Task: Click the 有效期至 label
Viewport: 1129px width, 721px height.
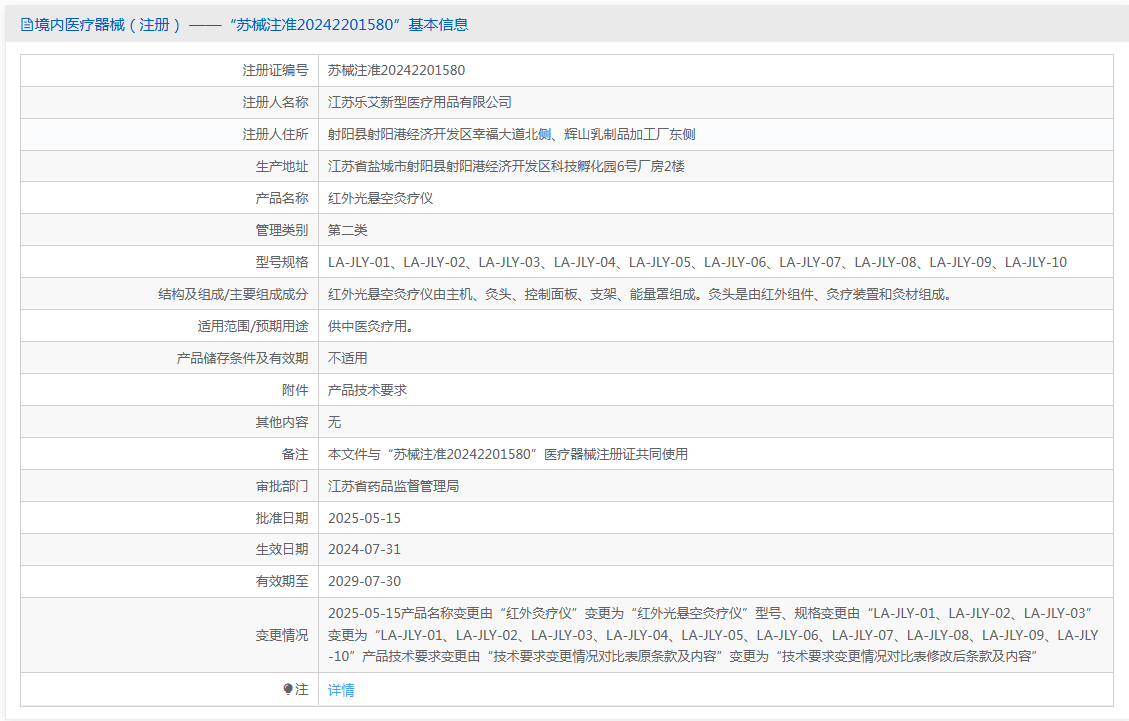Action: click(282, 581)
